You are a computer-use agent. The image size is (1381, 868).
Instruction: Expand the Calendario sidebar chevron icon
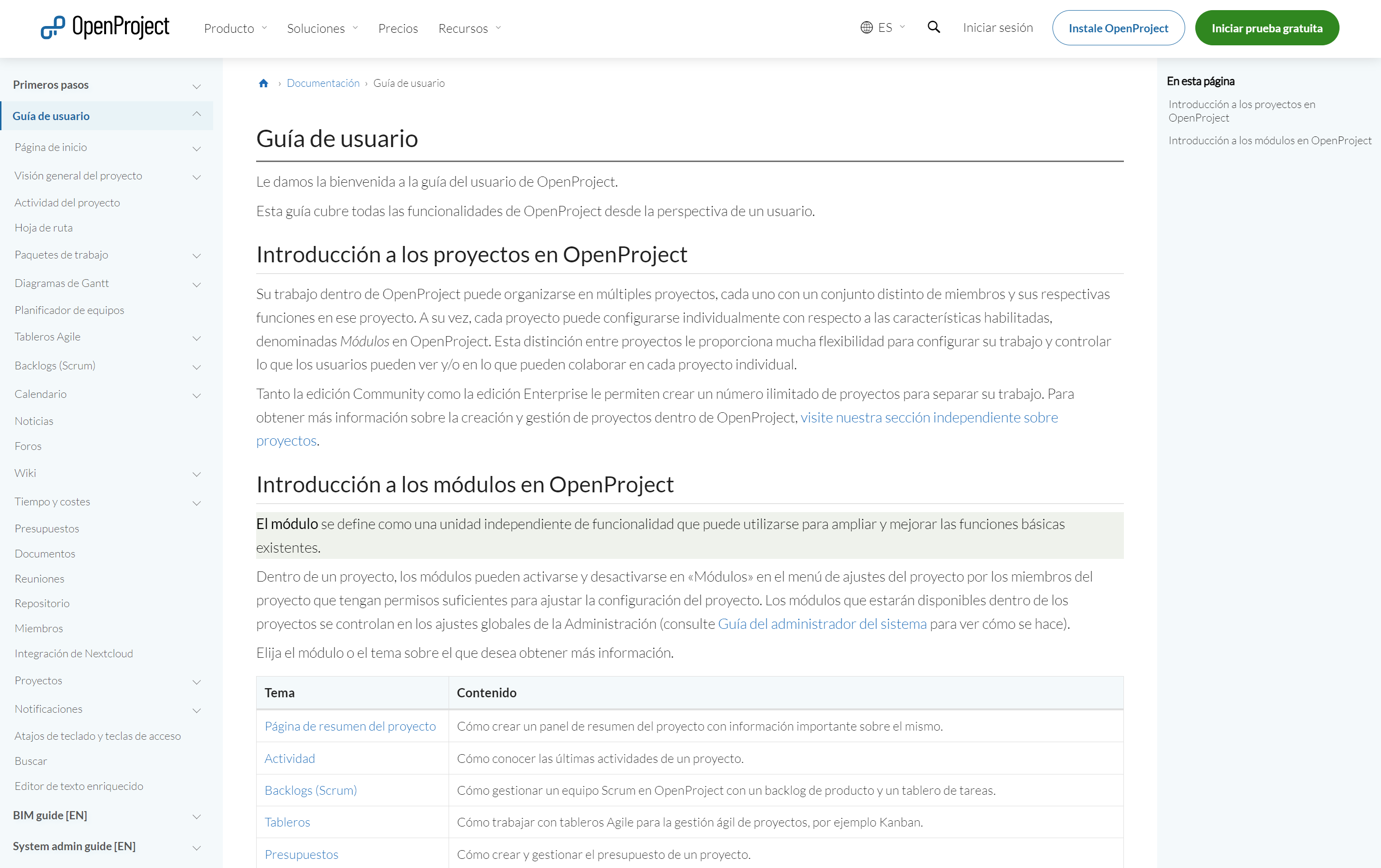pyautogui.click(x=197, y=395)
